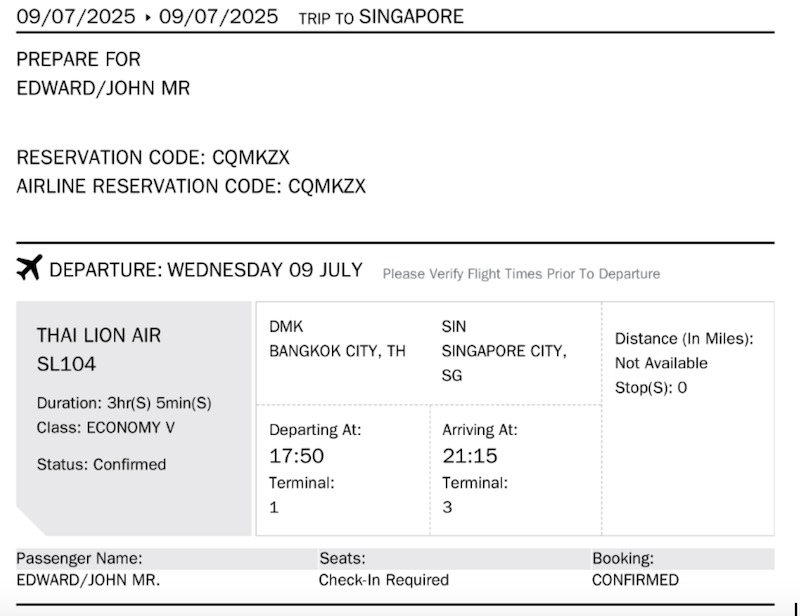Select the SIN airport code
This screenshot has height=616, width=800.
click(453, 327)
